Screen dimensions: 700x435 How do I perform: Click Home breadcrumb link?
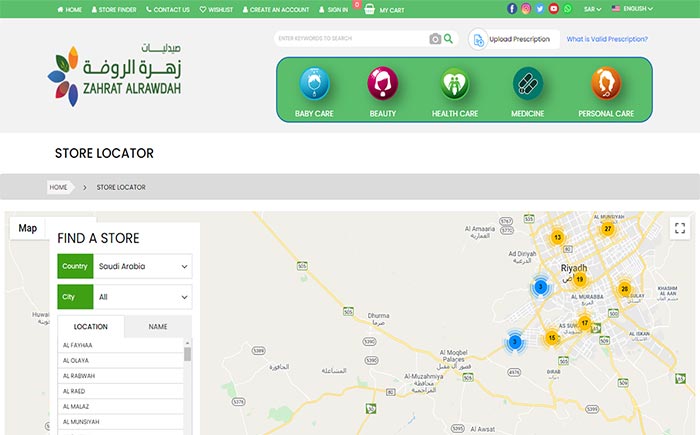(58, 187)
